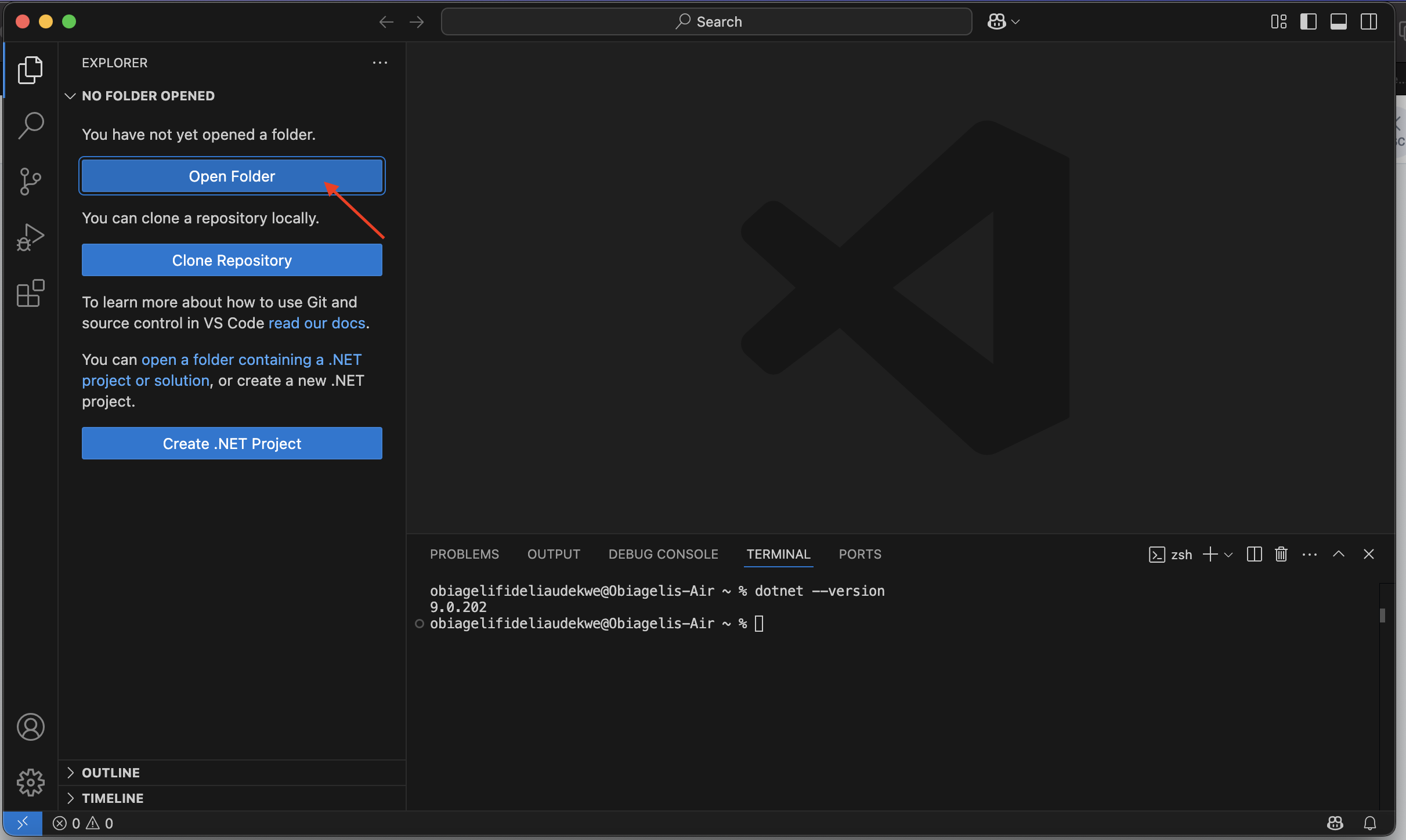Open the Extensions view
1406x840 pixels.
[x=30, y=293]
